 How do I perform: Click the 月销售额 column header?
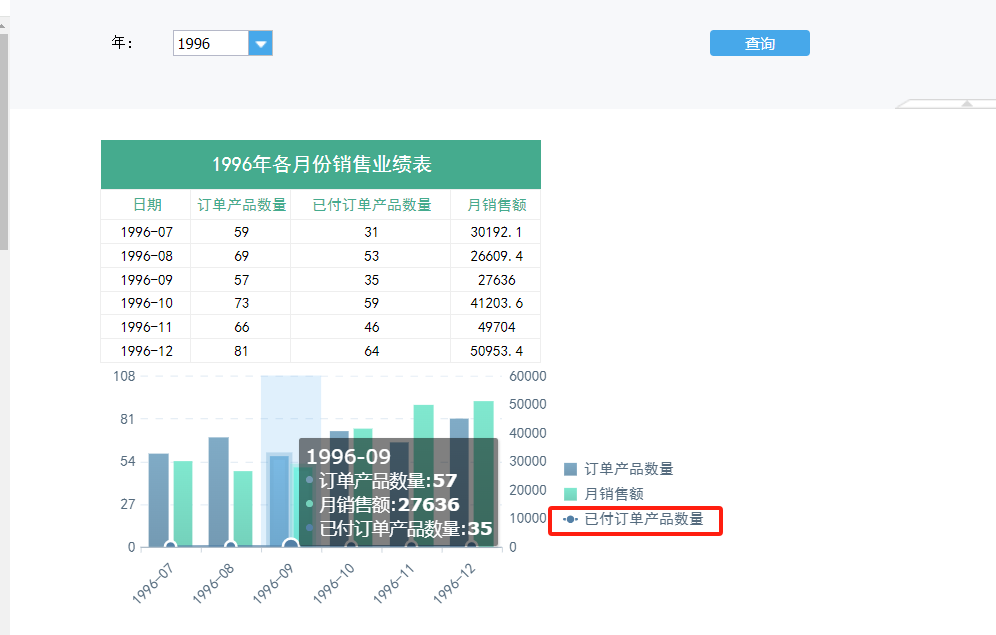pyautogui.click(x=497, y=204)
